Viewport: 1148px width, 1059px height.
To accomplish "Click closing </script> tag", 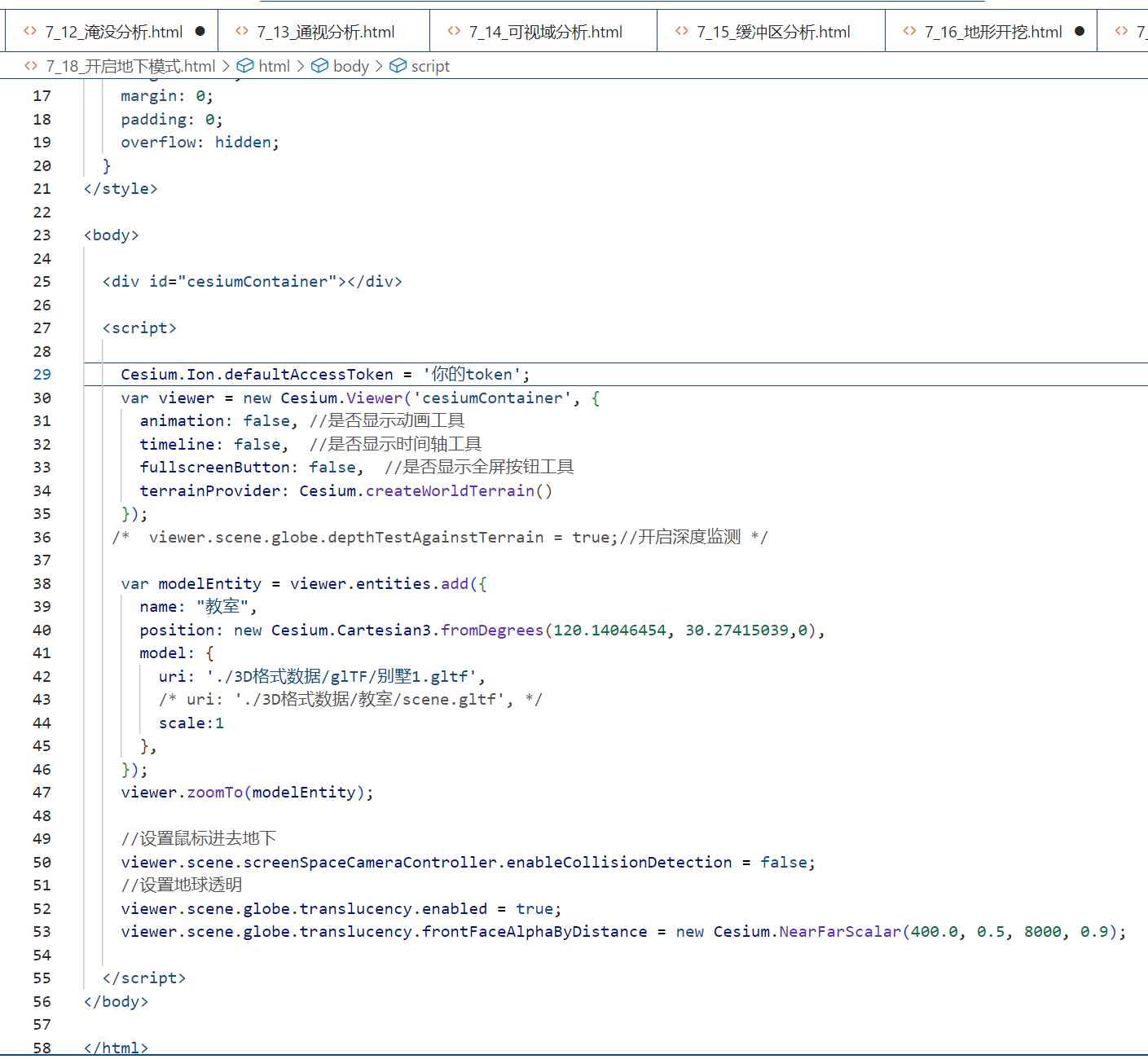I will click(x=144, y=978).
